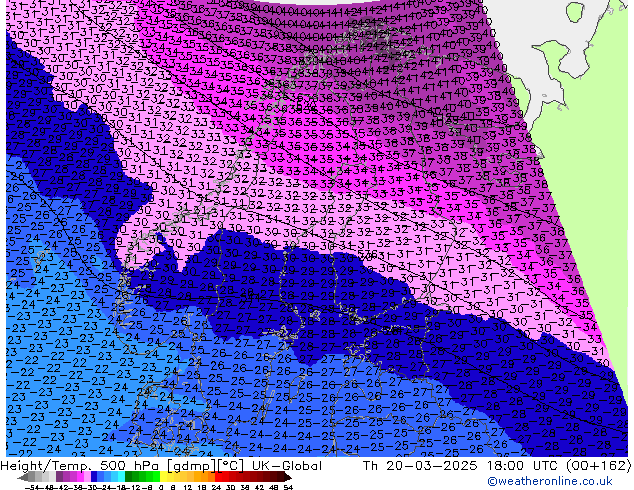Image resolution: width=634 pixels, height=490 pixels.
Task: Pick the bright magenta swatch on the legend
Action: pos(80,478)
